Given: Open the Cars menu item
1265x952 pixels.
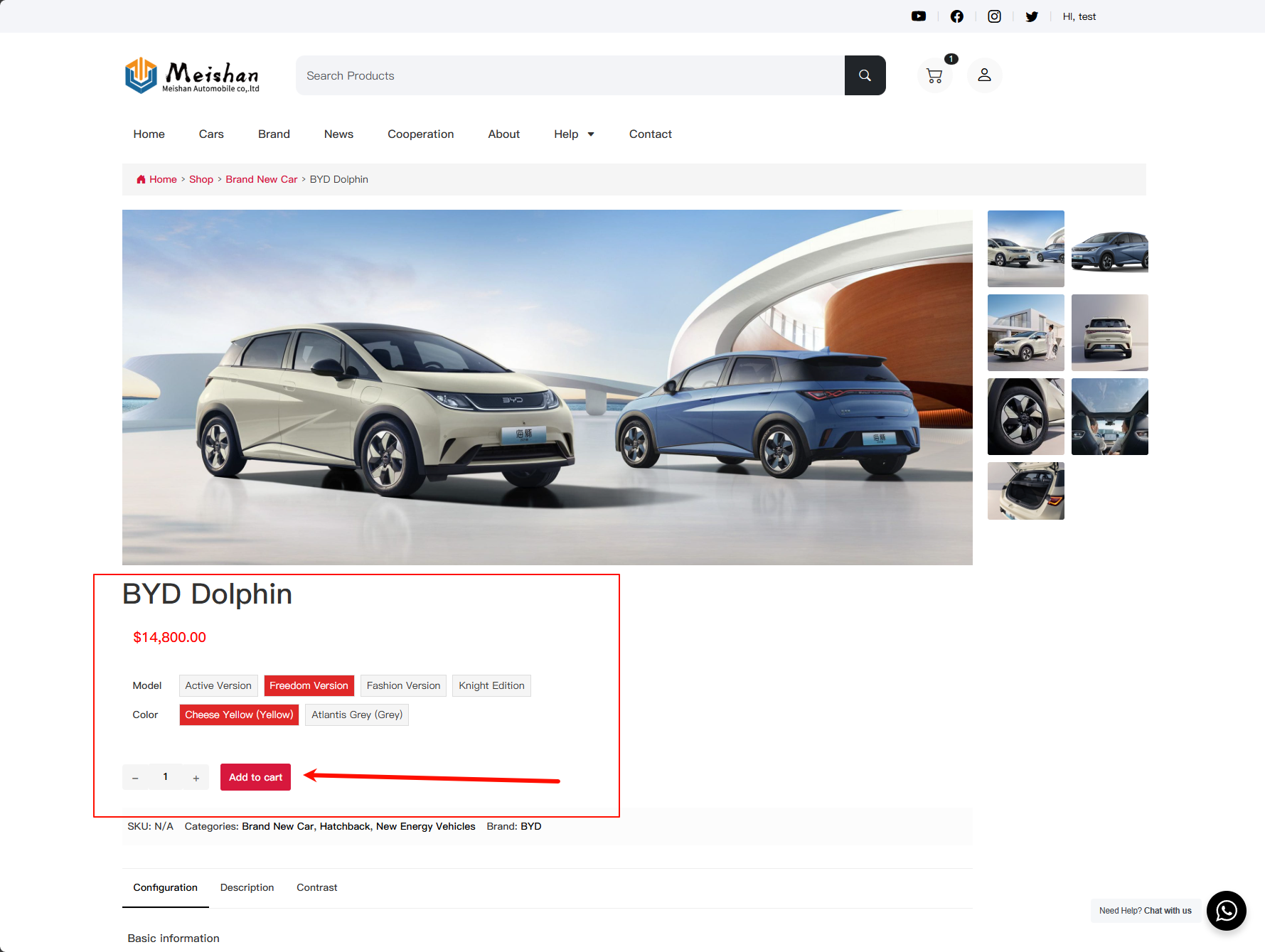Looking at the screenshot, I should (x=211, y=134).
